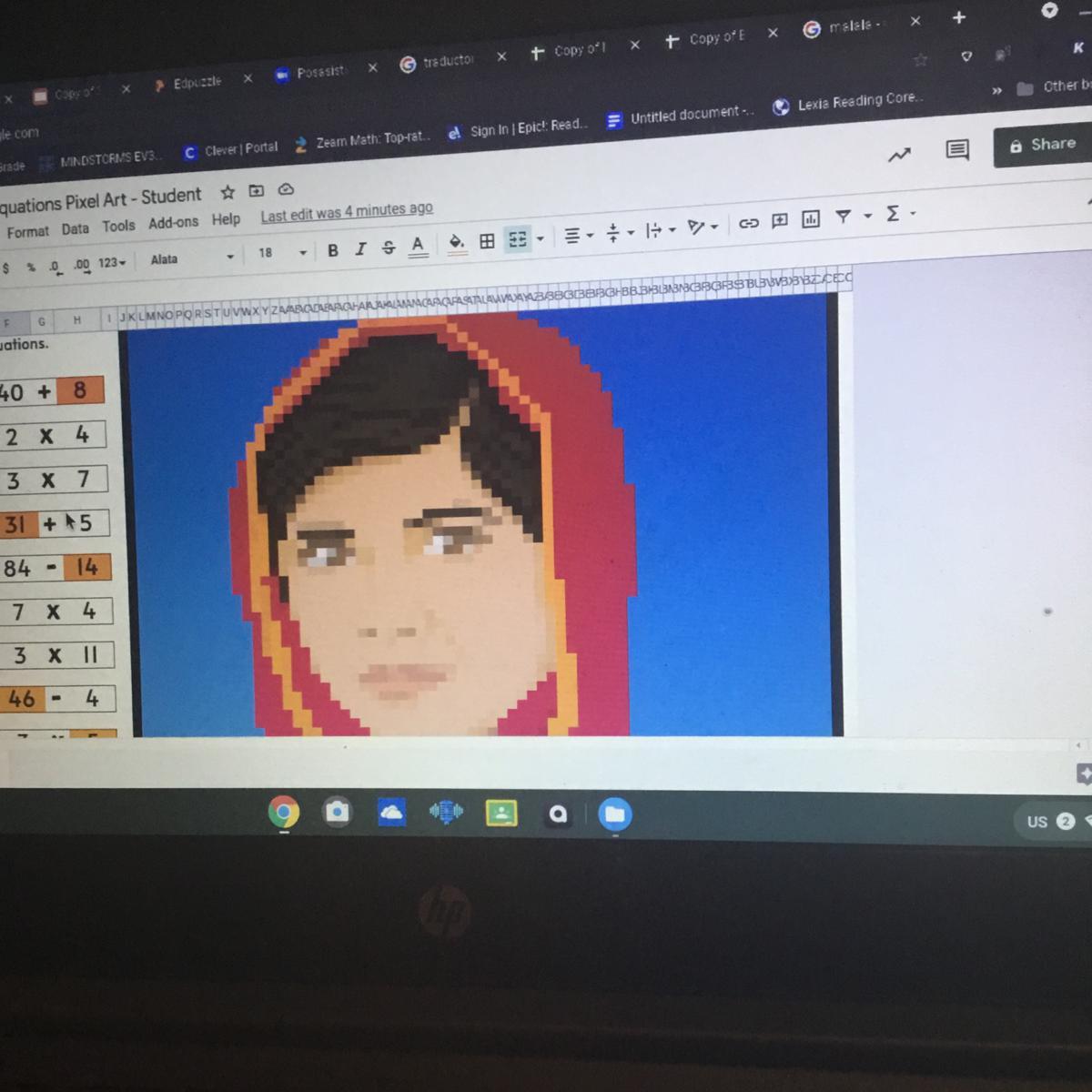Open a new browser tab
This screenshot has height=1092, width=1092.
[x=958, y=17]
